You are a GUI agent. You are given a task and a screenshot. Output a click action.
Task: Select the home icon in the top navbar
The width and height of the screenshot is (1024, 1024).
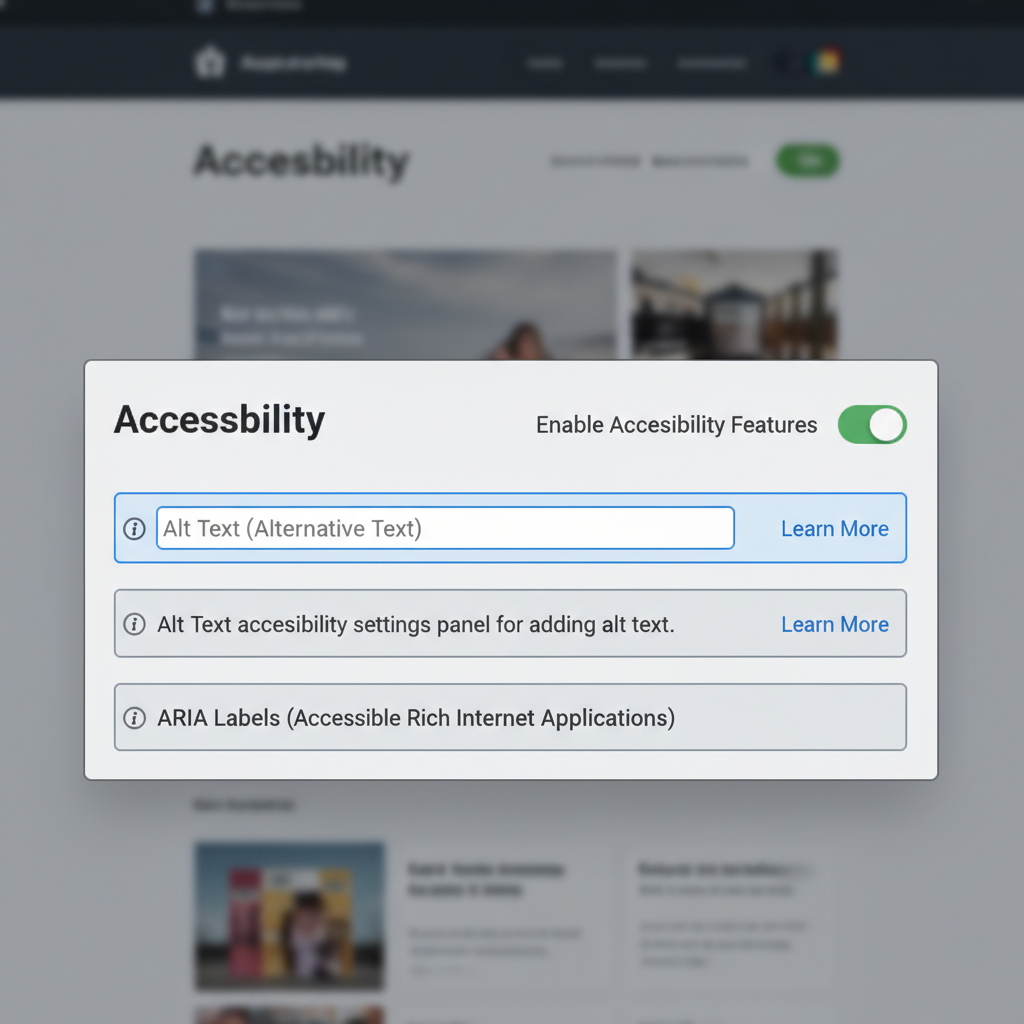[x=210, y=62]
